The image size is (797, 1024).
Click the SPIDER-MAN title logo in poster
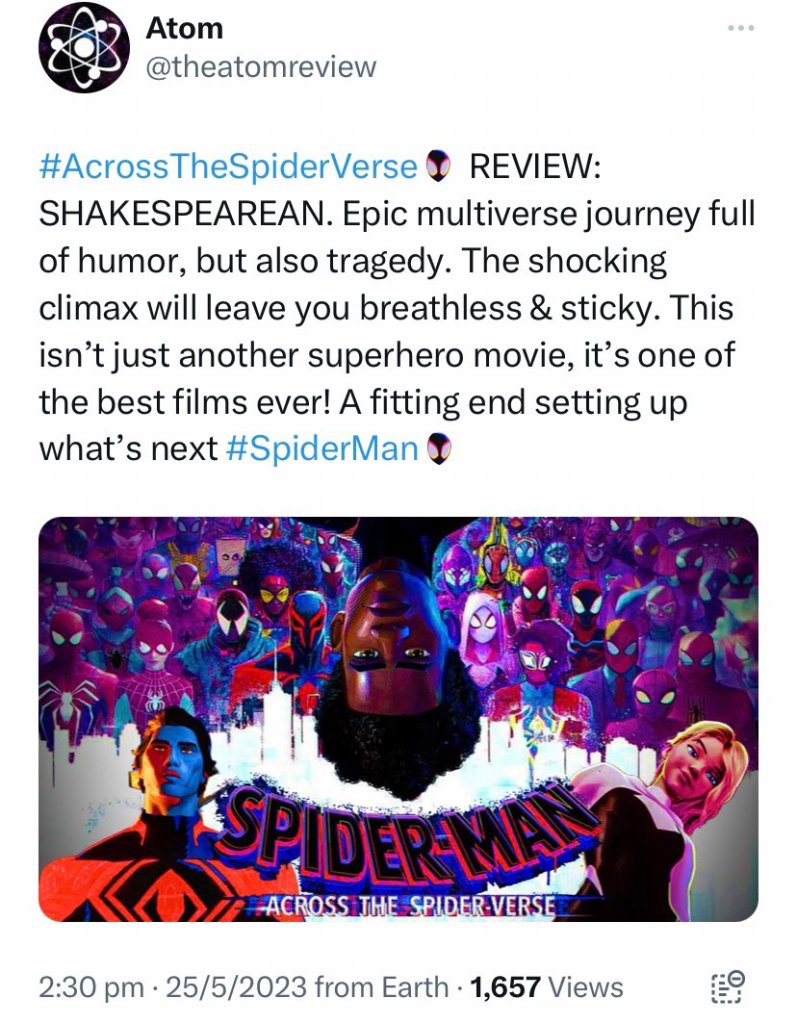click(400, 838)
